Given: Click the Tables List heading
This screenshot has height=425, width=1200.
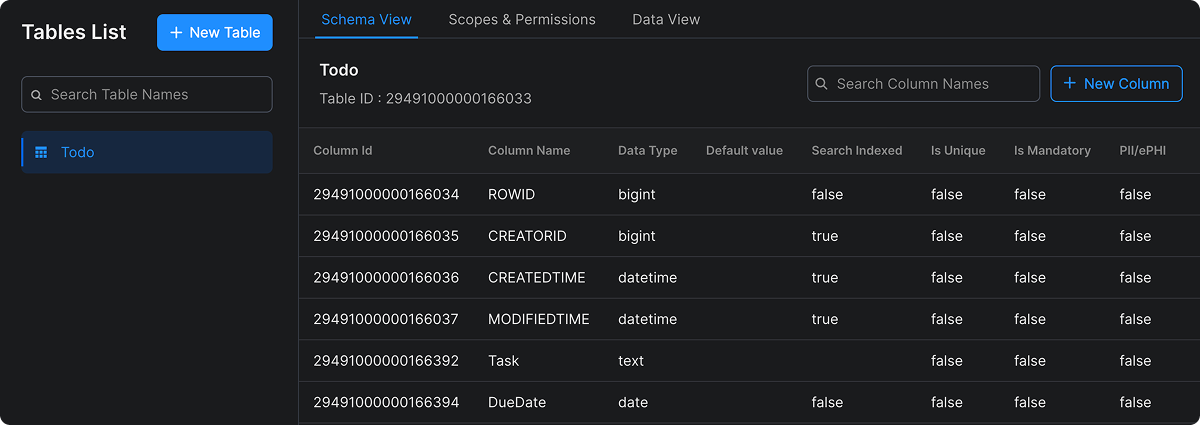Looking at the screenshot, I should tap(74, 32).
